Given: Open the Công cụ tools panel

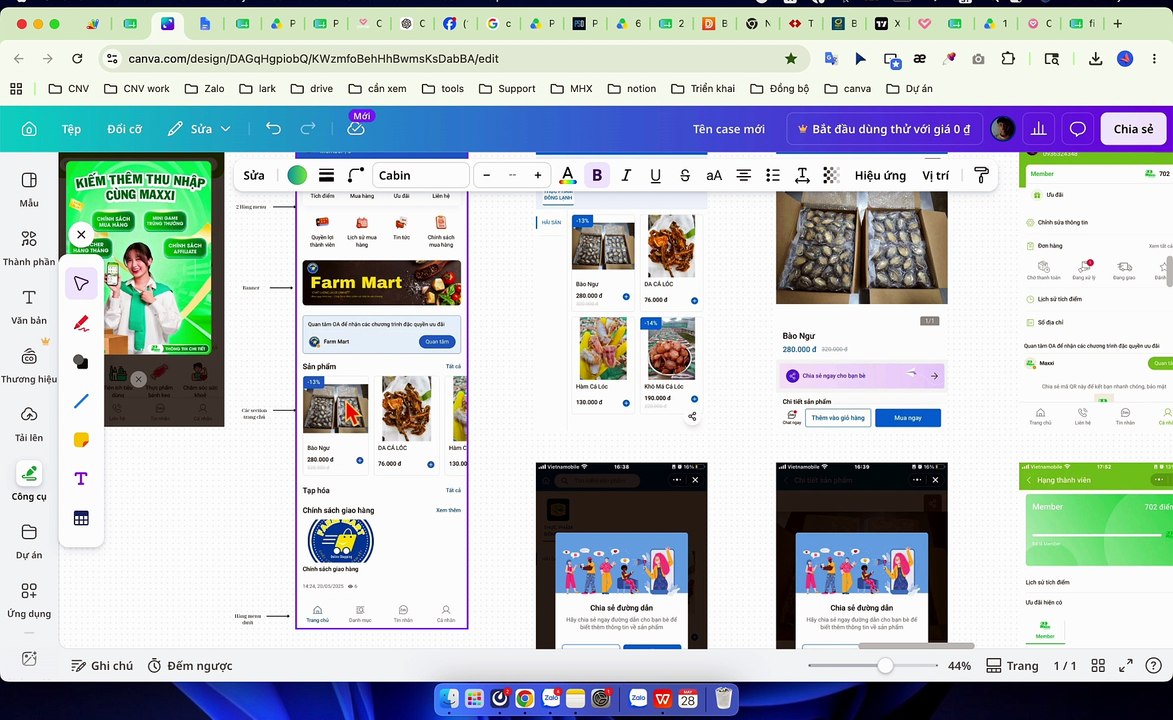Looking at the screenshot, I should [x=28, y=482].
